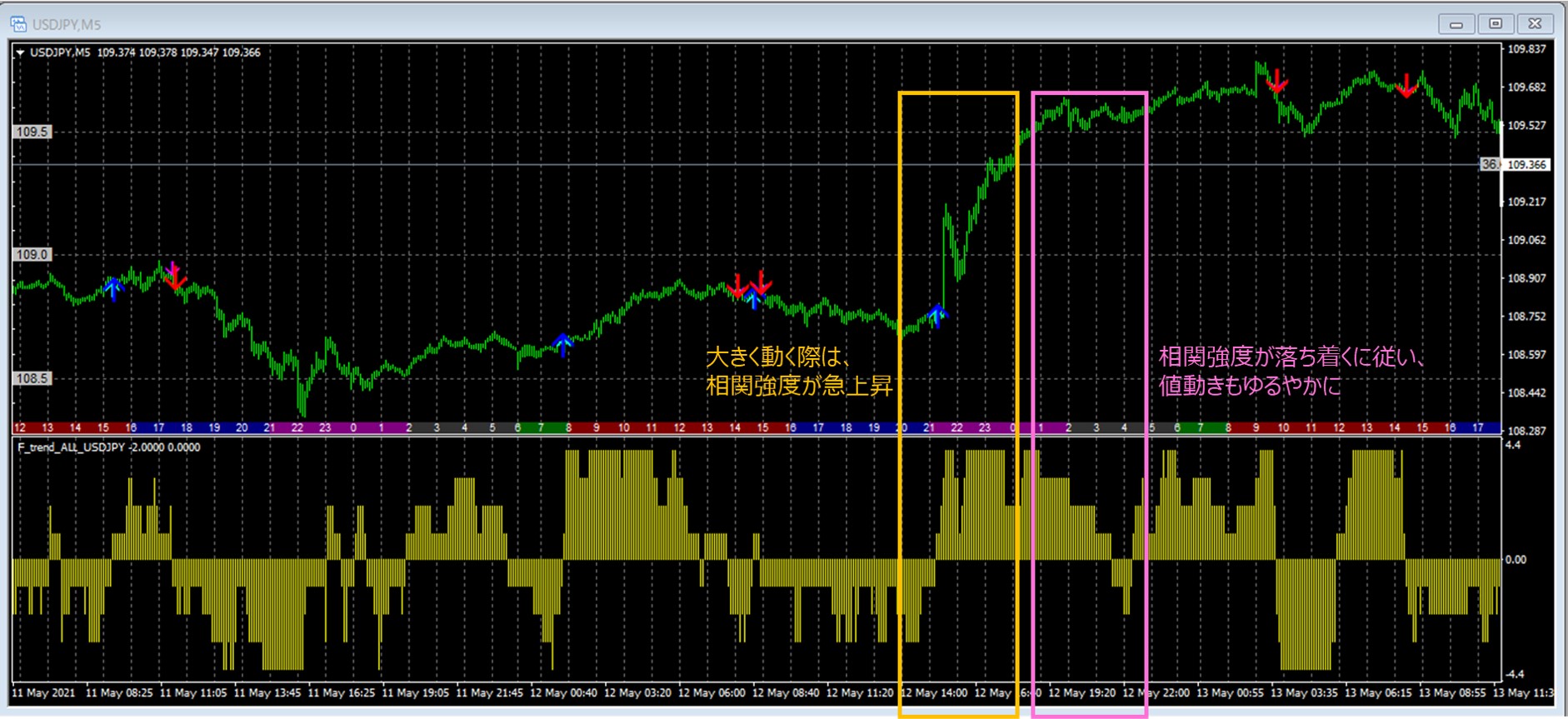Click the 109.062 value on the price scale

click(1526, 240)
